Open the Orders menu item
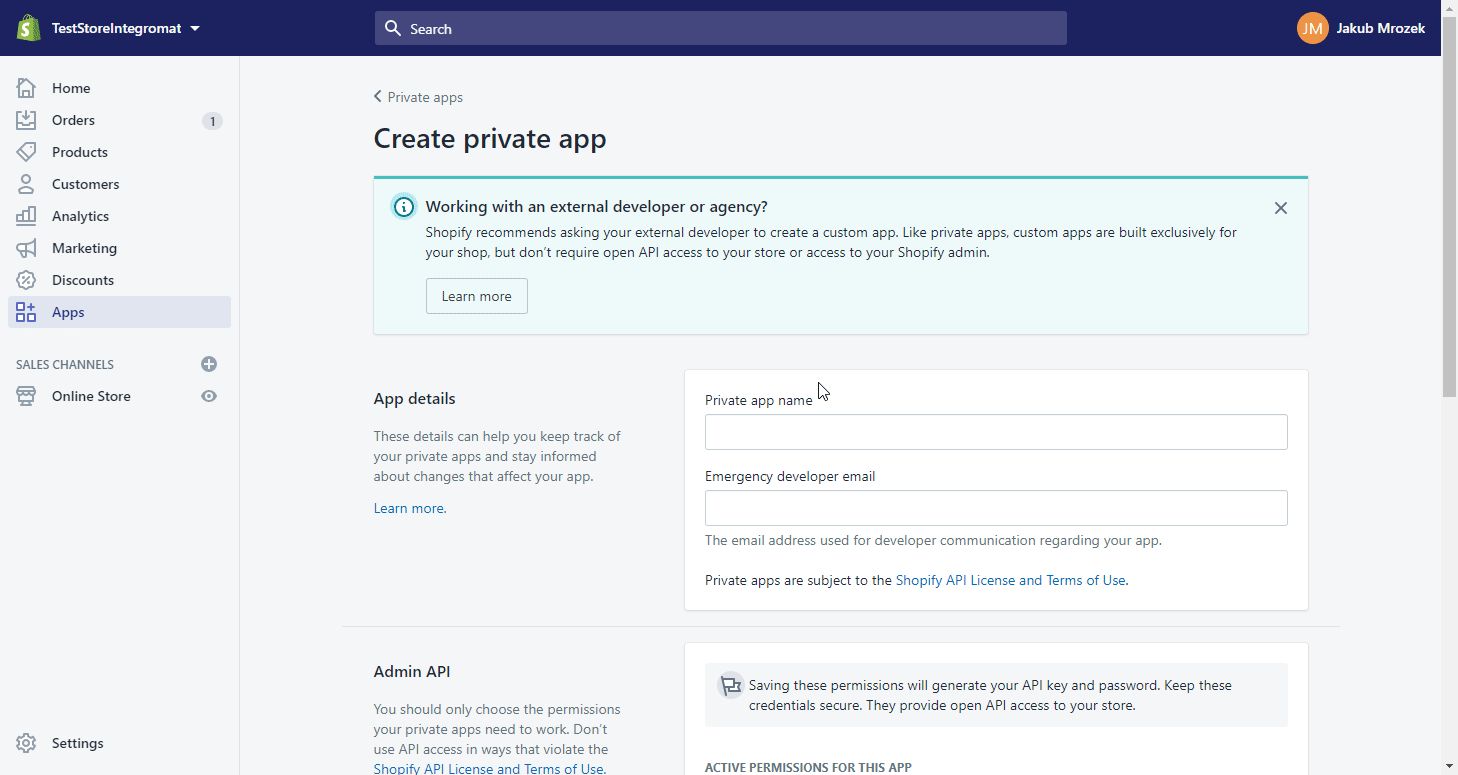This screenshot has width=1458, height=775. coord(120,120)
